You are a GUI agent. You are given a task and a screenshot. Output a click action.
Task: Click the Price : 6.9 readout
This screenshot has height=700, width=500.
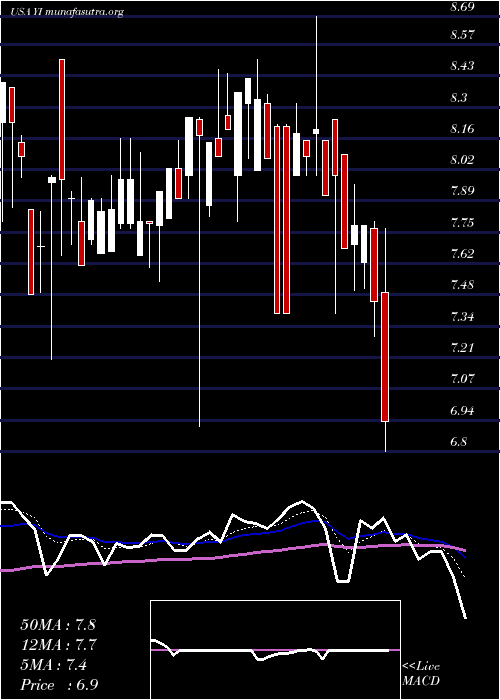click(x=59, y=685)
